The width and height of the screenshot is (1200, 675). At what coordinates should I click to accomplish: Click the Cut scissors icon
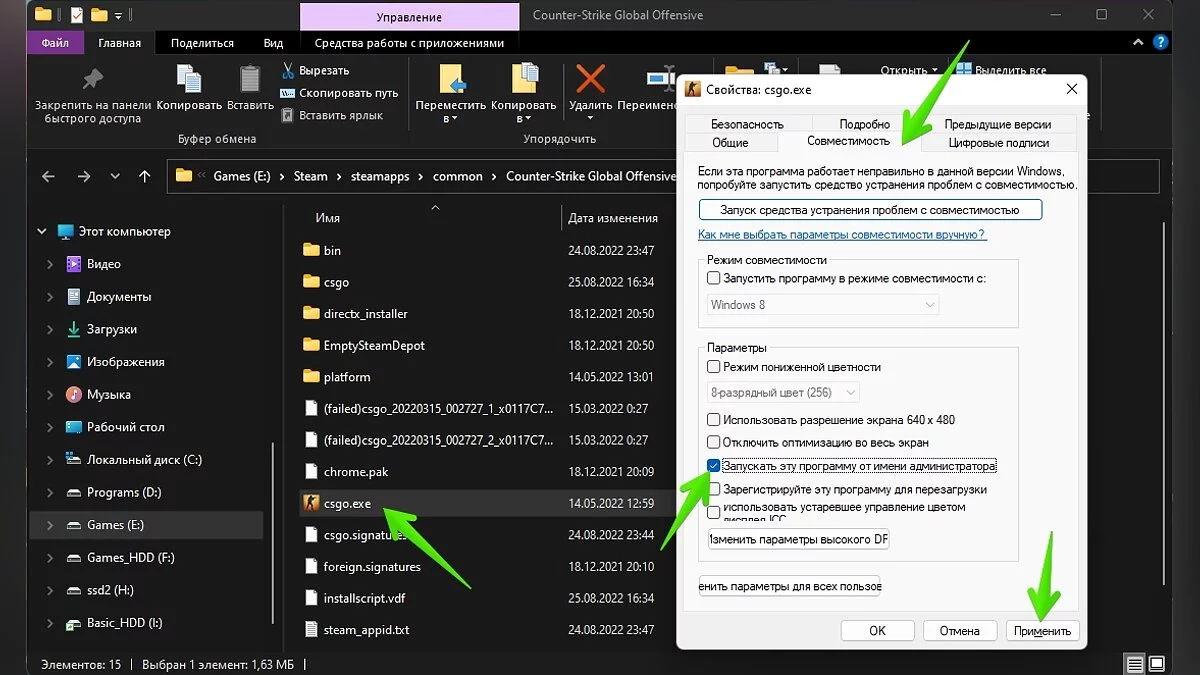coord(288,71)
